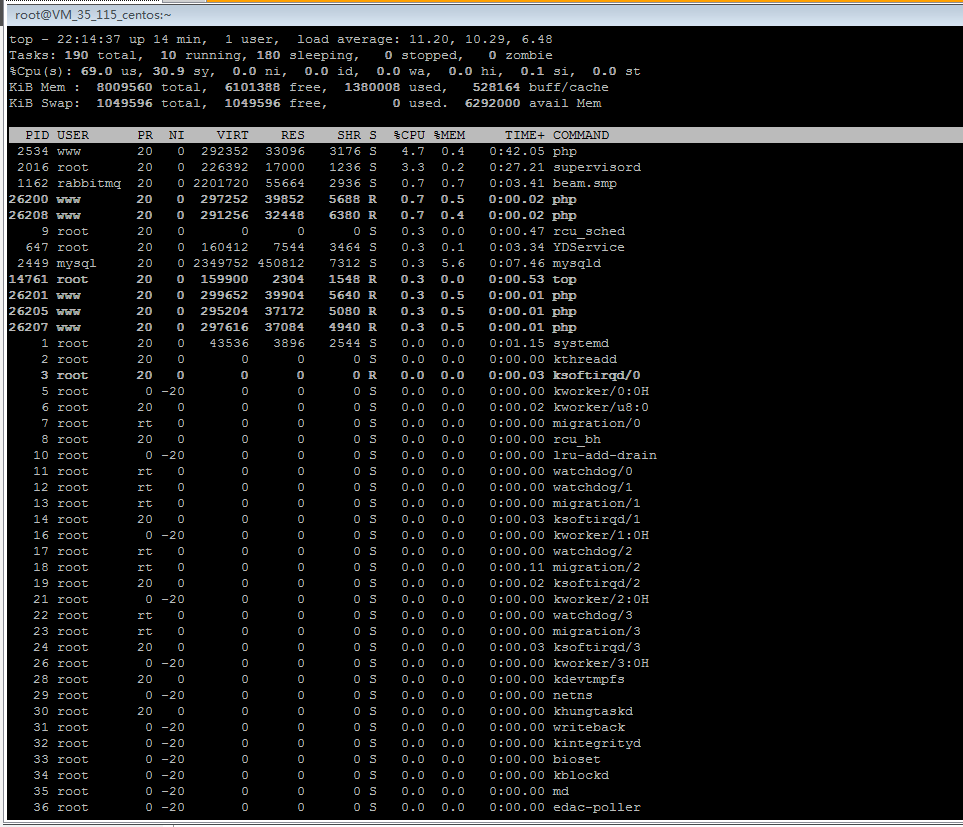Click the ksoftirqd/0 running process
963x827 pixels.
pos(596,375)
